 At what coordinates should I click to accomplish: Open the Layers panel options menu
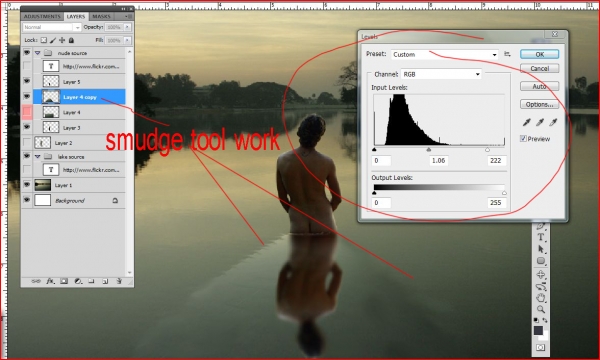[129, 16]
